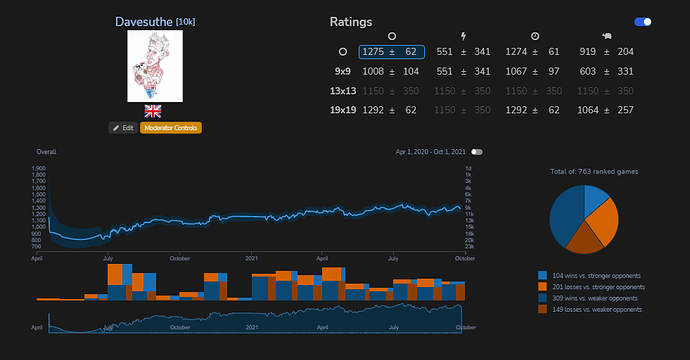
Task: Open the Edit profile button
Action: (123, 128)
